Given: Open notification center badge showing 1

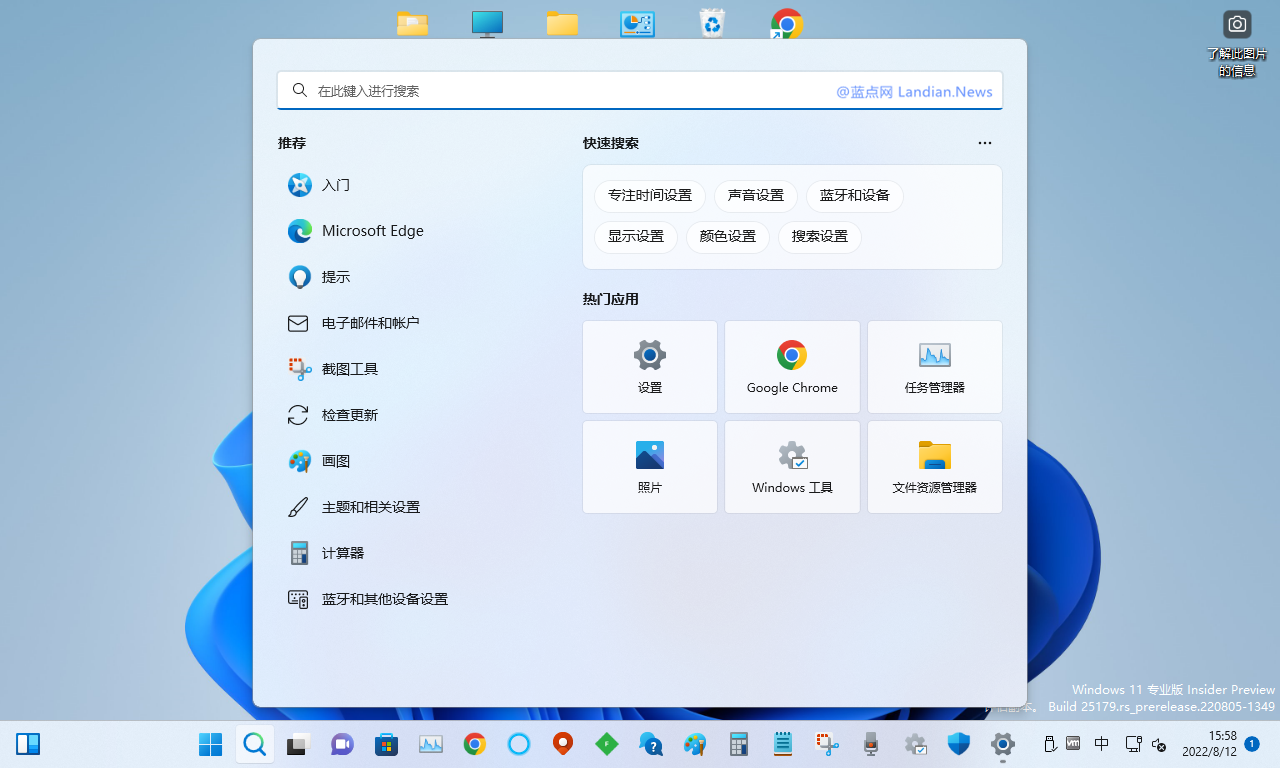Looking at the screenshot, I should [x=1252, y=744].
